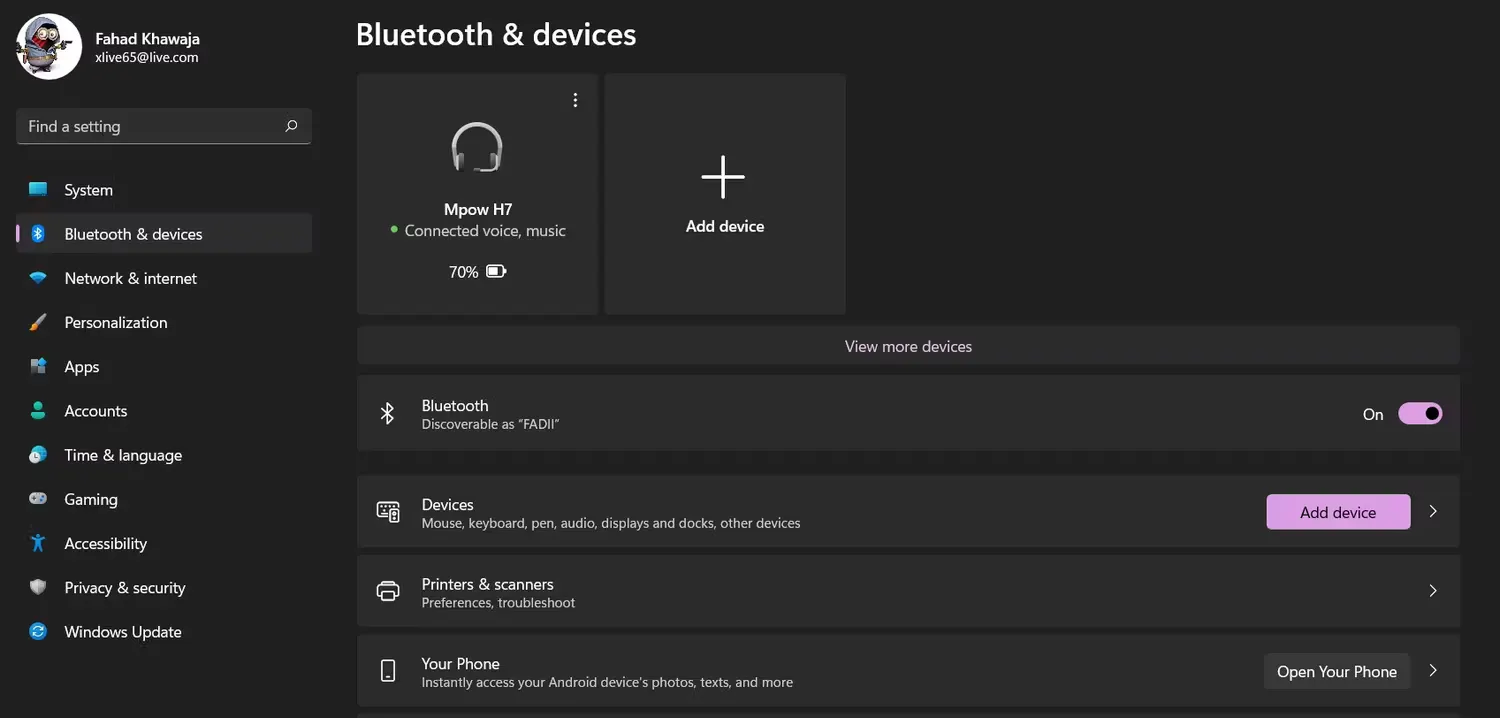
Task: Open the System settings category
Action: pos(88,190)
